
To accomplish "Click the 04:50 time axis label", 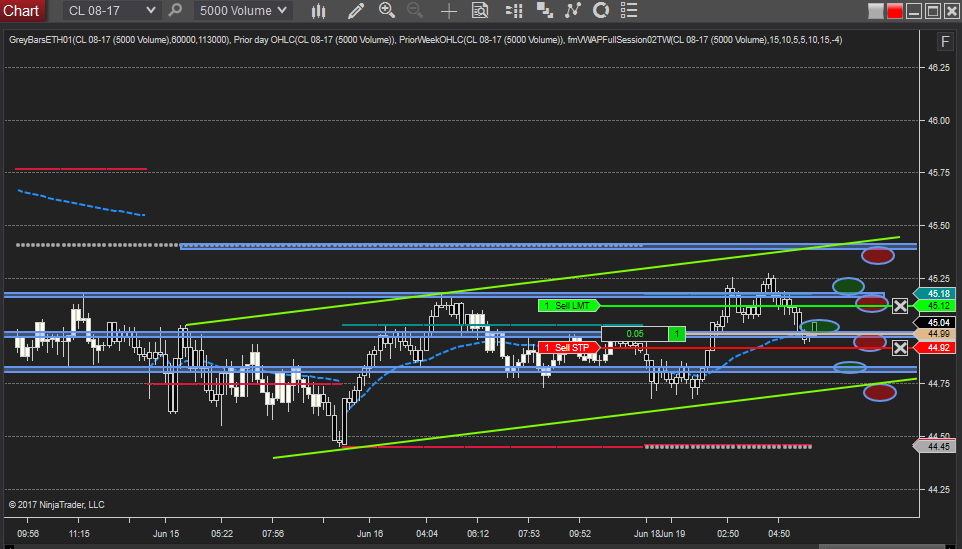I will click(779, 534).
